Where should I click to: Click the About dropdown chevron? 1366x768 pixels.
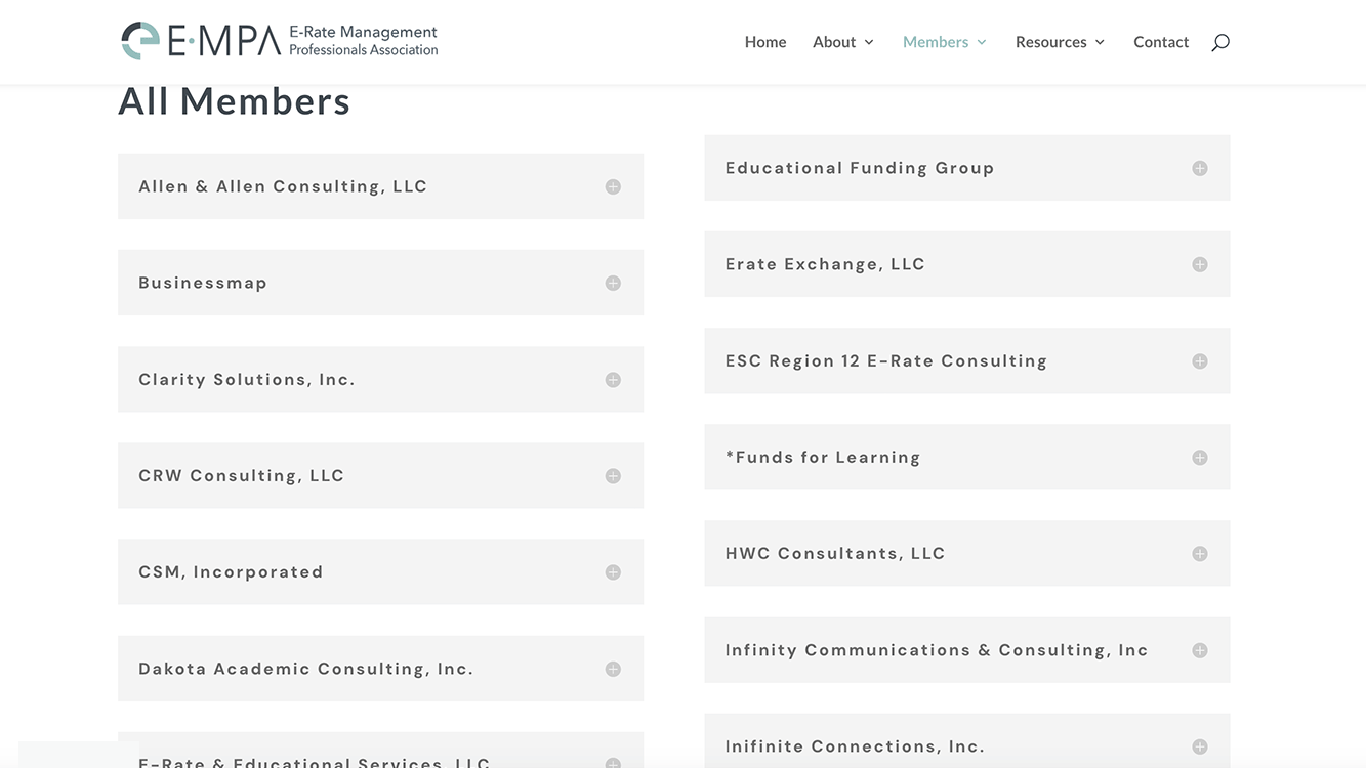tap(869, 42)
